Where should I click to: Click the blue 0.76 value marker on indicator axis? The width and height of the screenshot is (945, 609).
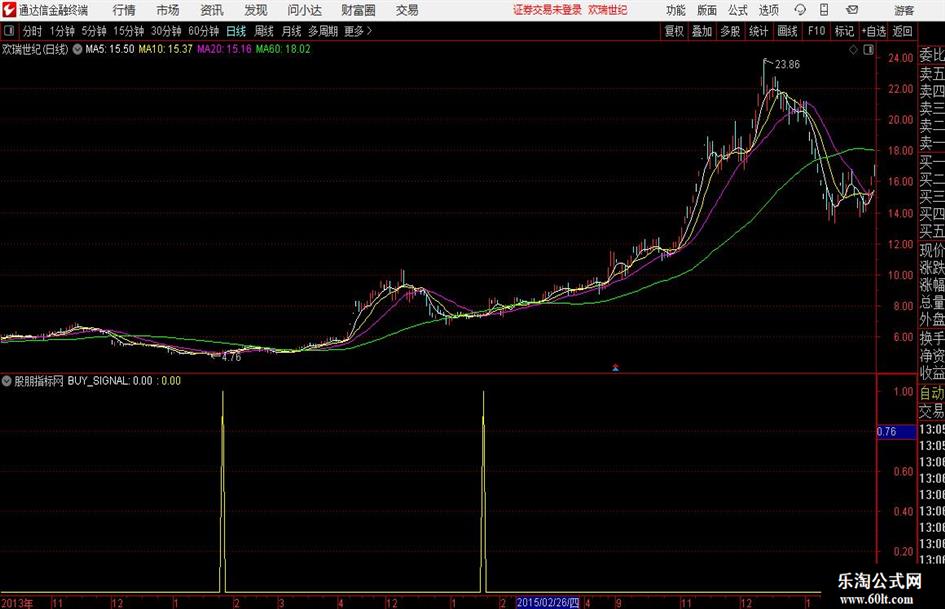click(x=896, y=432)
